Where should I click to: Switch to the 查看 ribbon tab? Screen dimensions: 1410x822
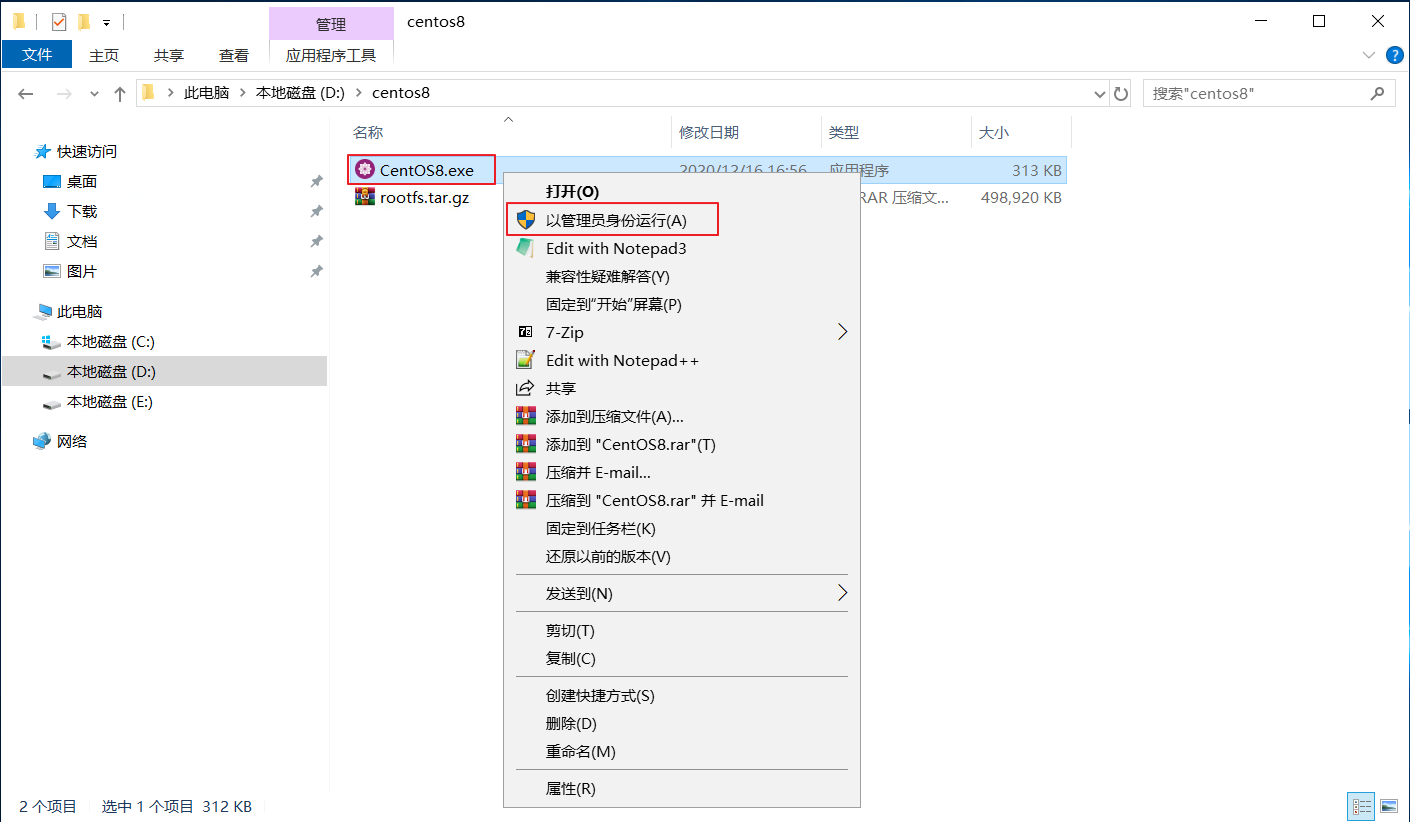pyautogui.click(x=234, y=55)
